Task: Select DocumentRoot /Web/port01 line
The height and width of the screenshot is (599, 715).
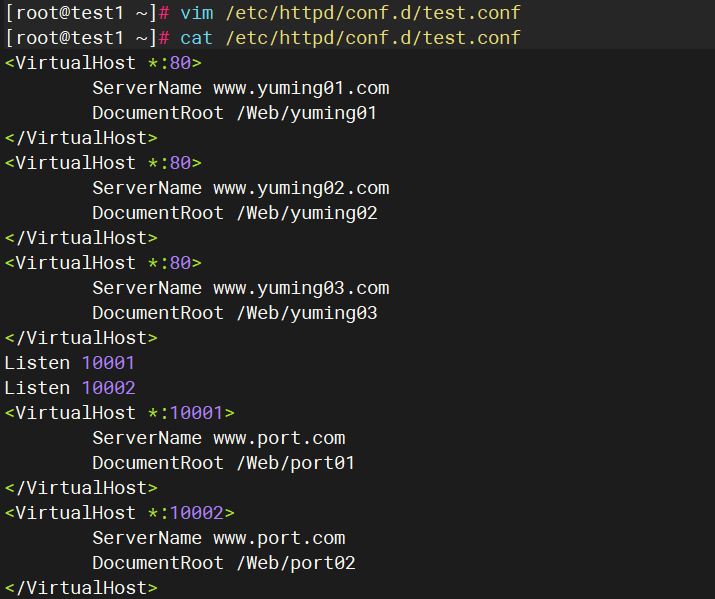Action: [x=223, y=463]
